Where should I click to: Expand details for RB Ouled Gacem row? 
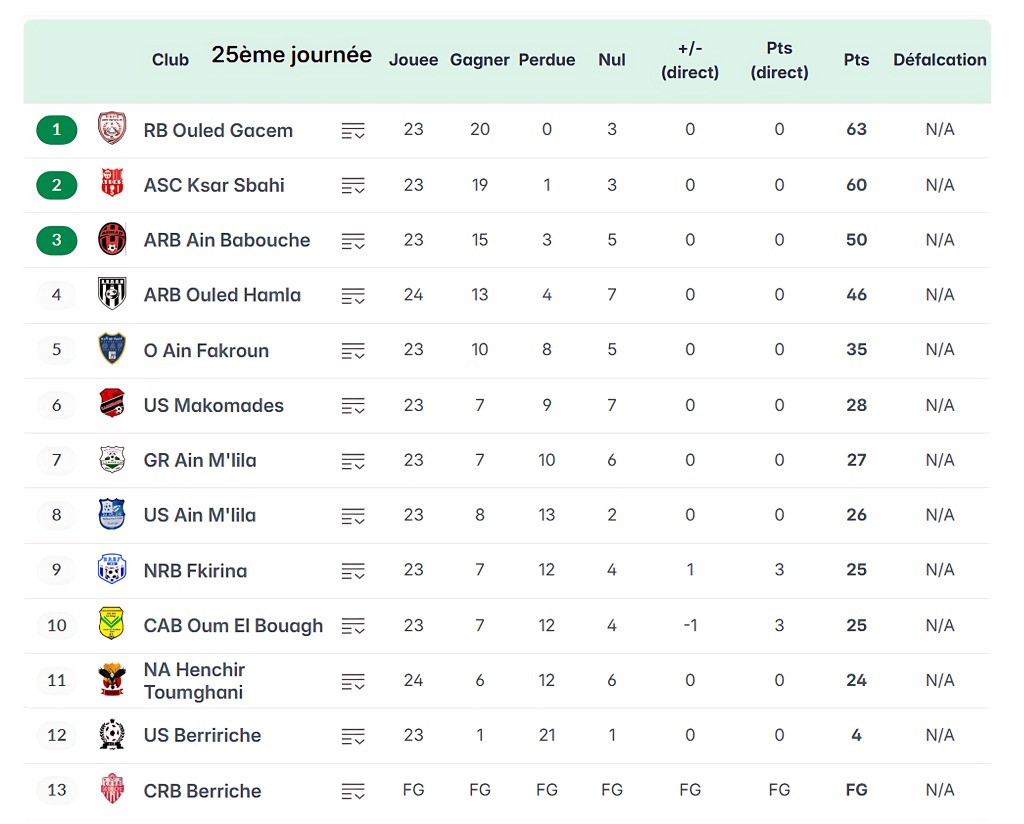tap(353, 131)
